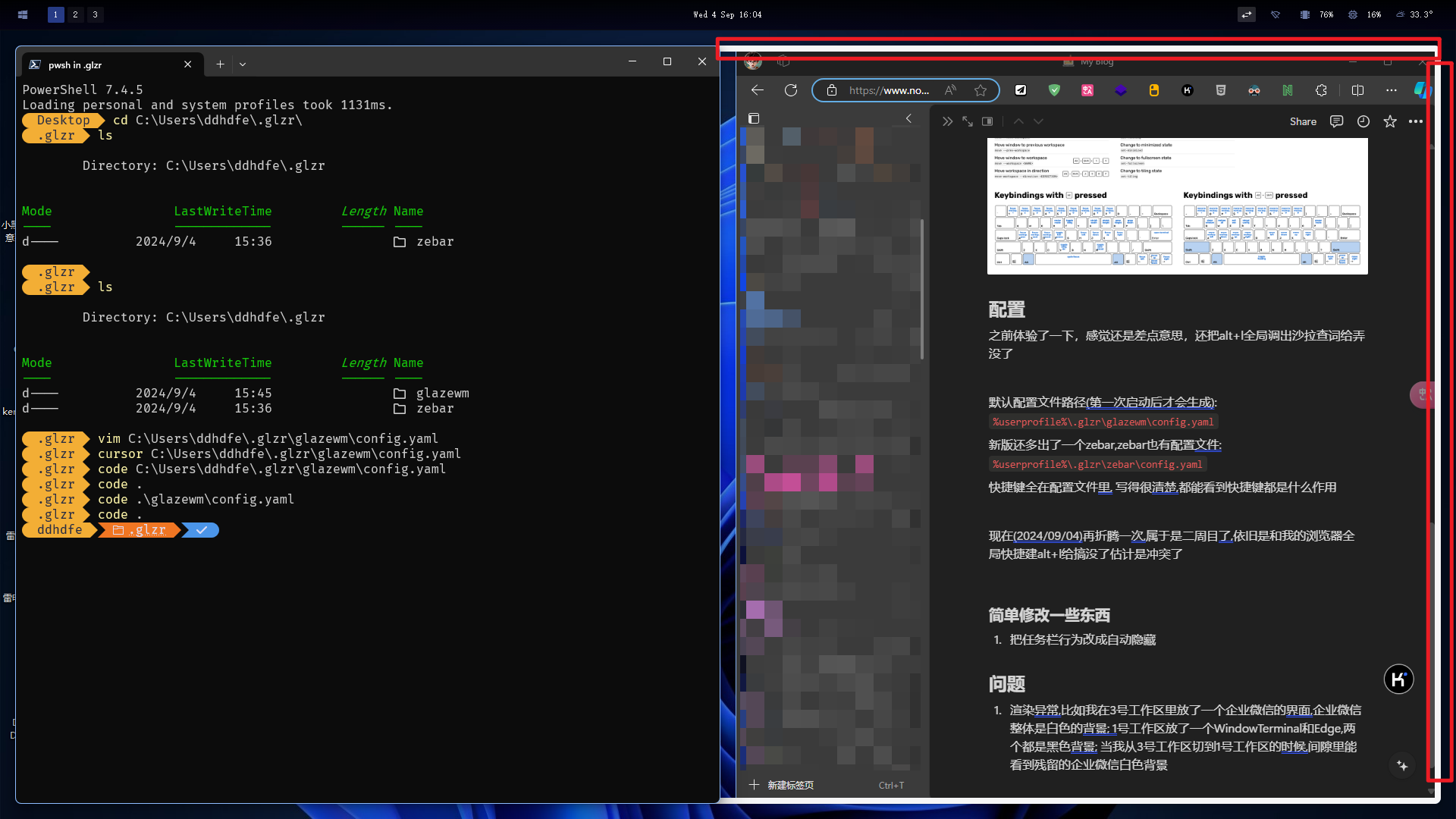1456x819 pixels.
Task: Click the green shield extension icon
Action: (x=1054, y=90)
